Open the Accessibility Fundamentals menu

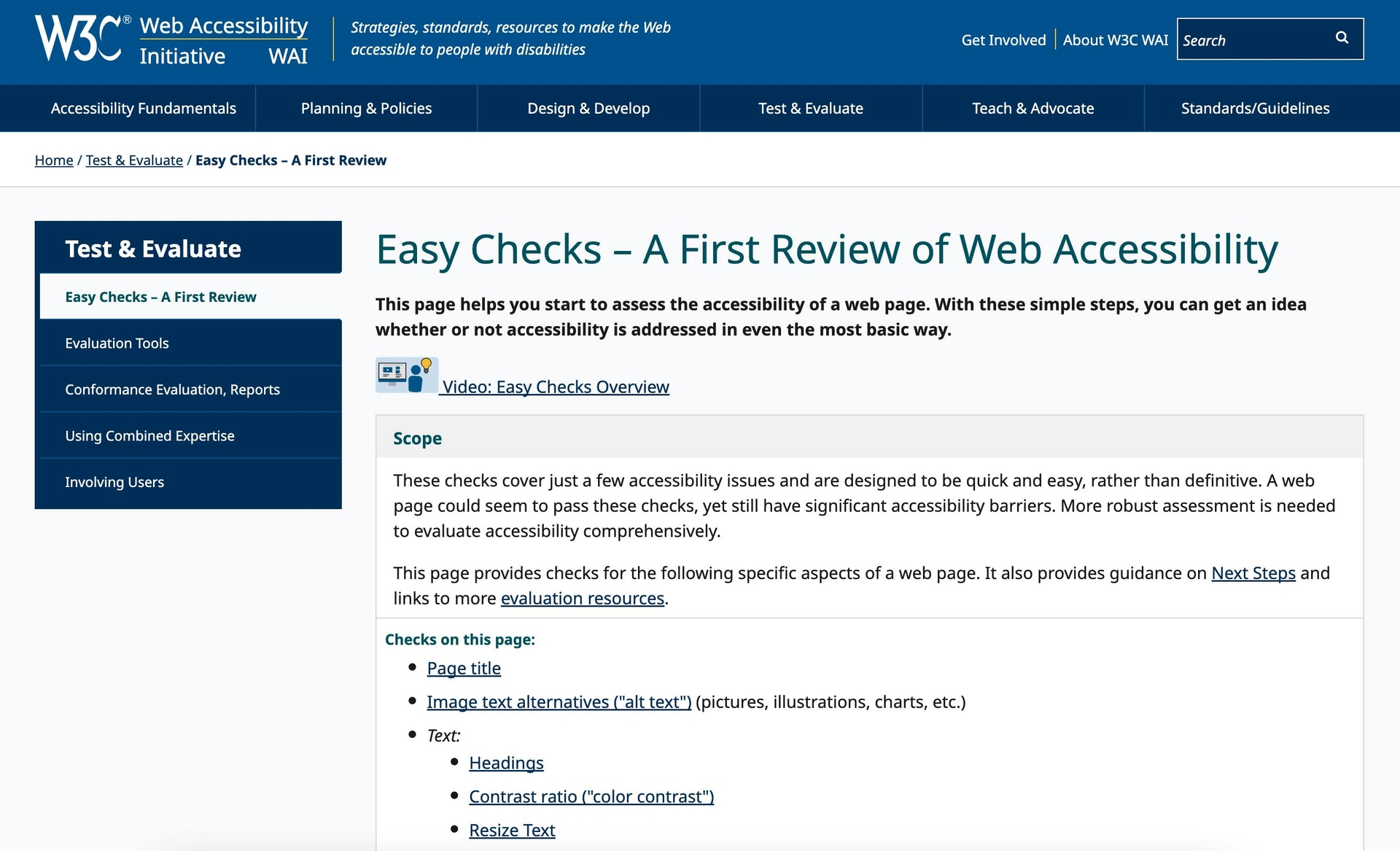(x=143, y=108)
